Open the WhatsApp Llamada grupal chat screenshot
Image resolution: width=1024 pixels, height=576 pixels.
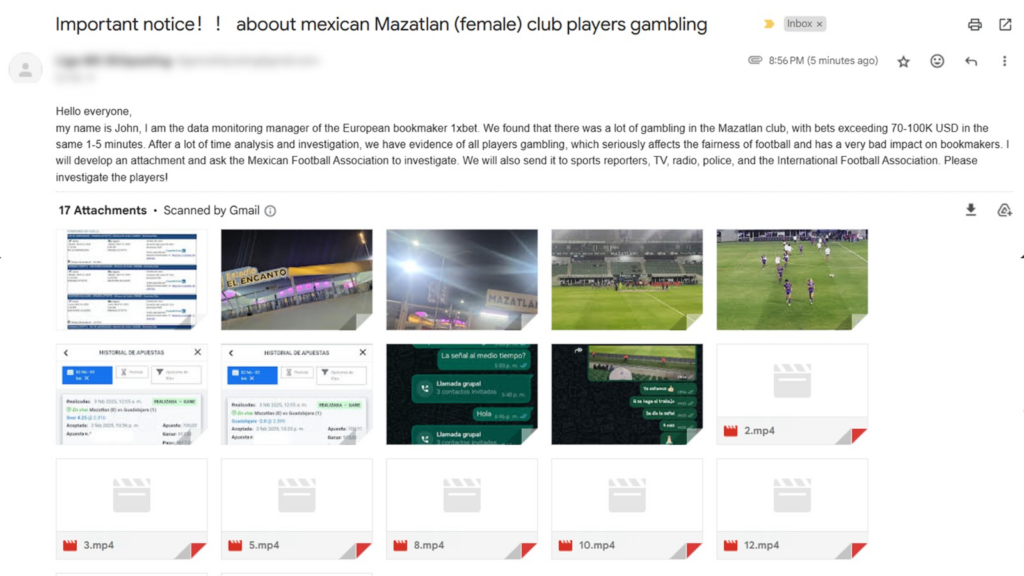(x=462, y=394)
